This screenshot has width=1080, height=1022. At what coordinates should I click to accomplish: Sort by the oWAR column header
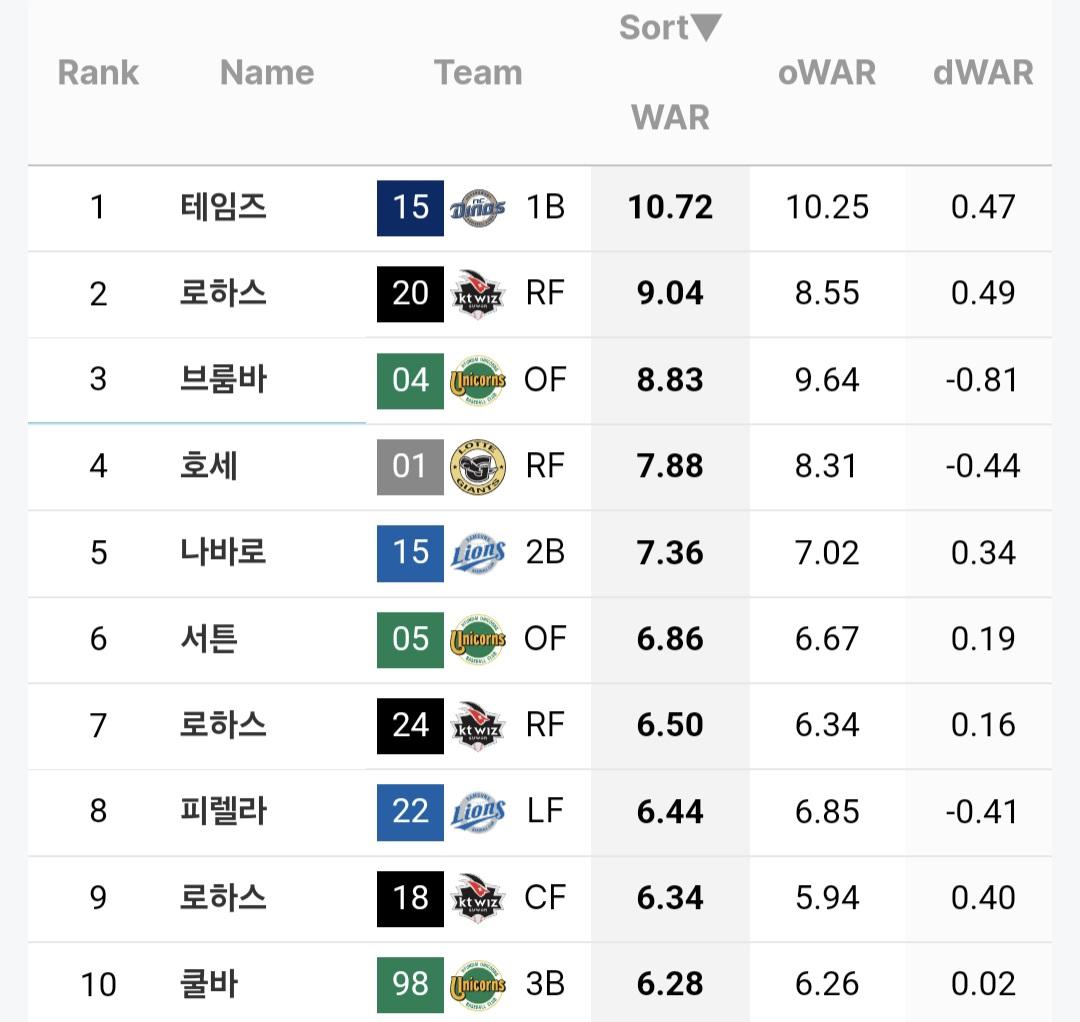click(x=826, y=72)
